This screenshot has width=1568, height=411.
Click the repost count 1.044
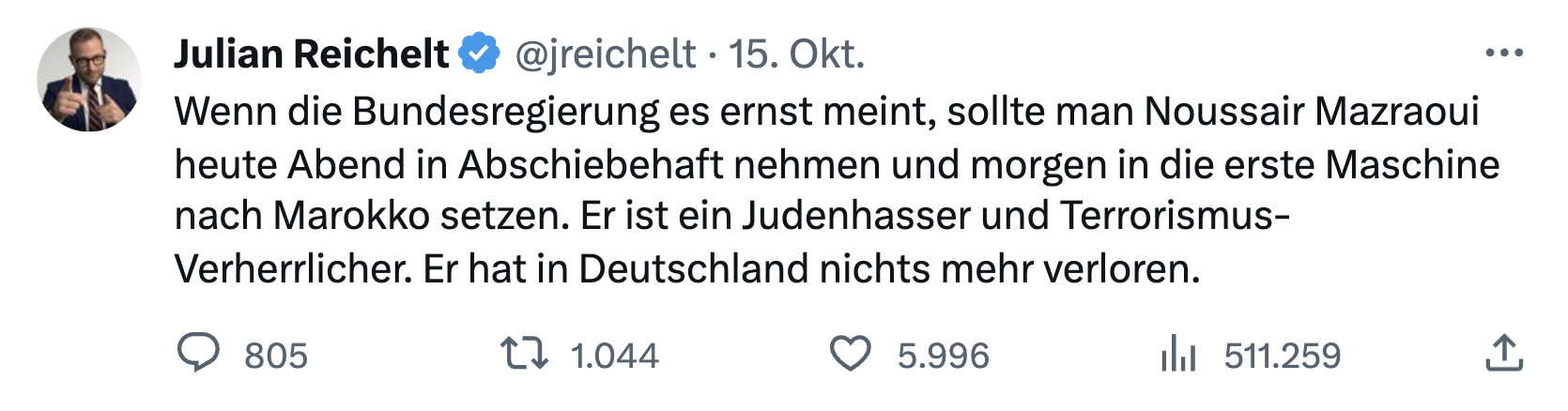pyautogui.click(x=615, y=356)
